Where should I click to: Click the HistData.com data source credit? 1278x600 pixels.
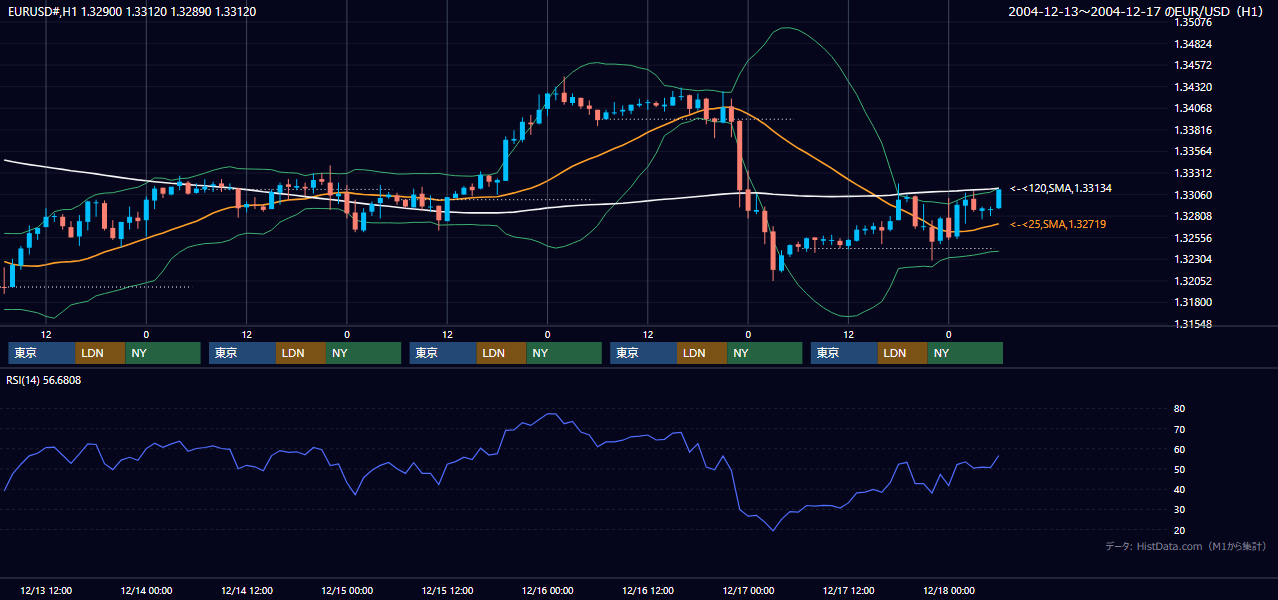coord(1186,546)
